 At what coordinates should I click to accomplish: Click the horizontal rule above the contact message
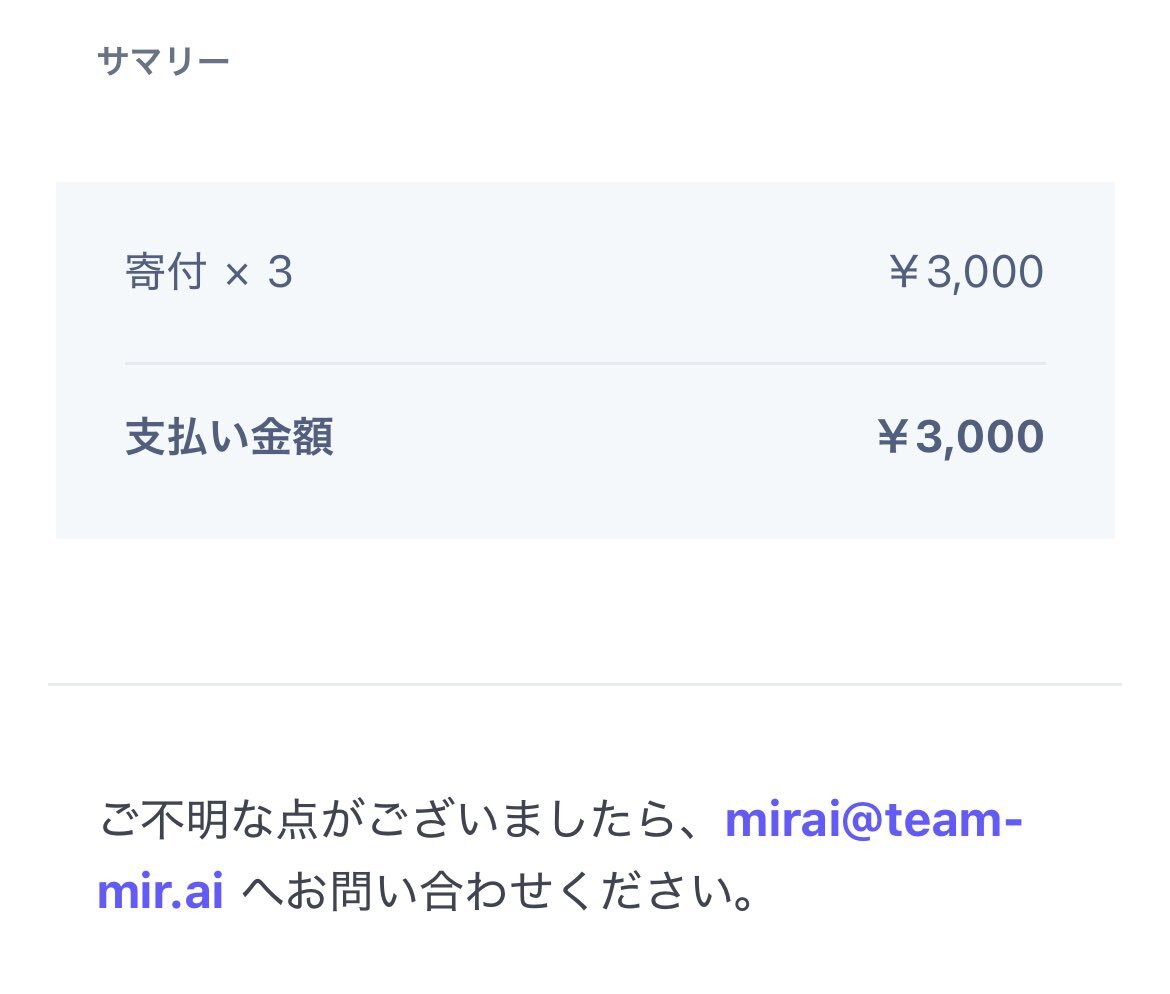click(585, 684)
